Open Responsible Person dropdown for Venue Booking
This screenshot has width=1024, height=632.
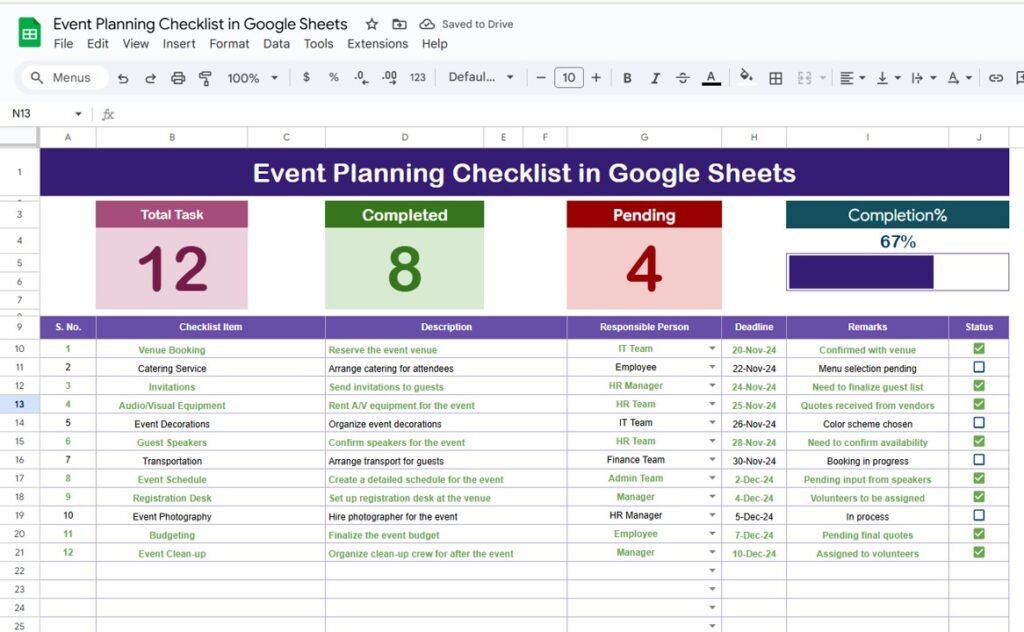click(x=712, y=349)
